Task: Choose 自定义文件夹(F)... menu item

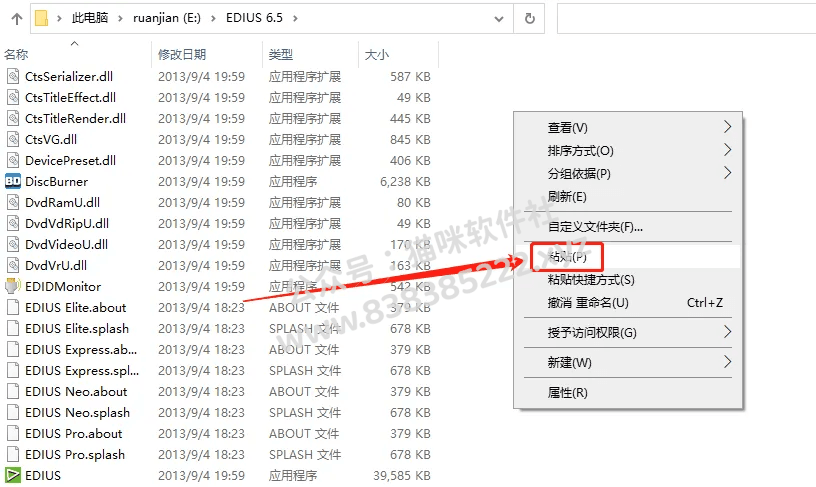Action: click(x=628, y=227)
